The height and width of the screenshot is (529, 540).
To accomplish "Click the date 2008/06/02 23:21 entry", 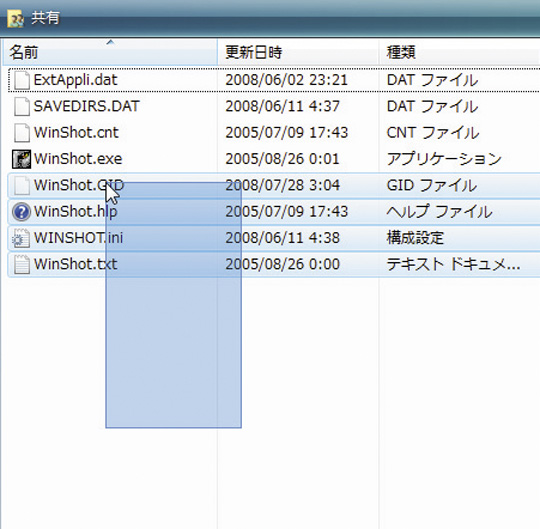I will point(287,80).
